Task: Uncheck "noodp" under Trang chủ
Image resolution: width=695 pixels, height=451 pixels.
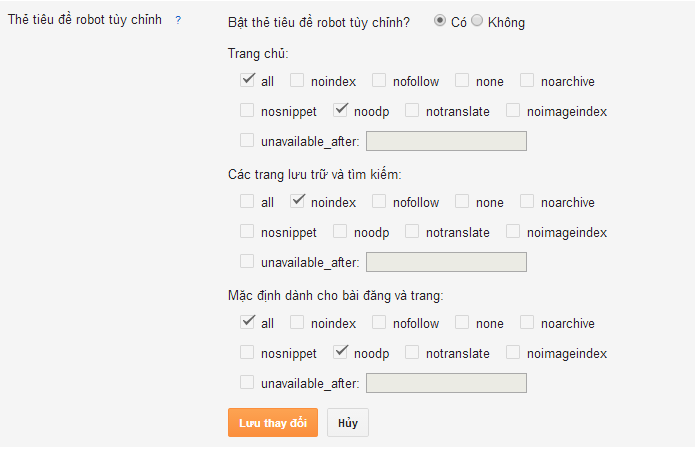Action: pyautogui.click(x=340, y=110)
